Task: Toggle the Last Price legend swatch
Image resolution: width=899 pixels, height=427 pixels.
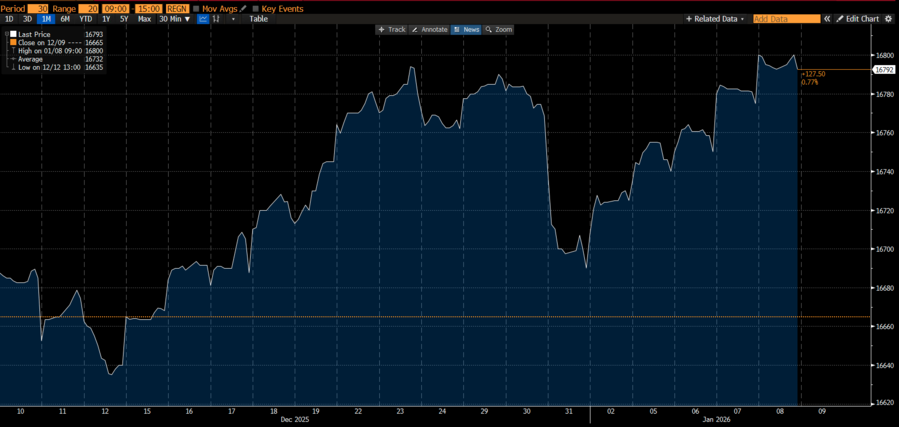Action: point(13,35)
